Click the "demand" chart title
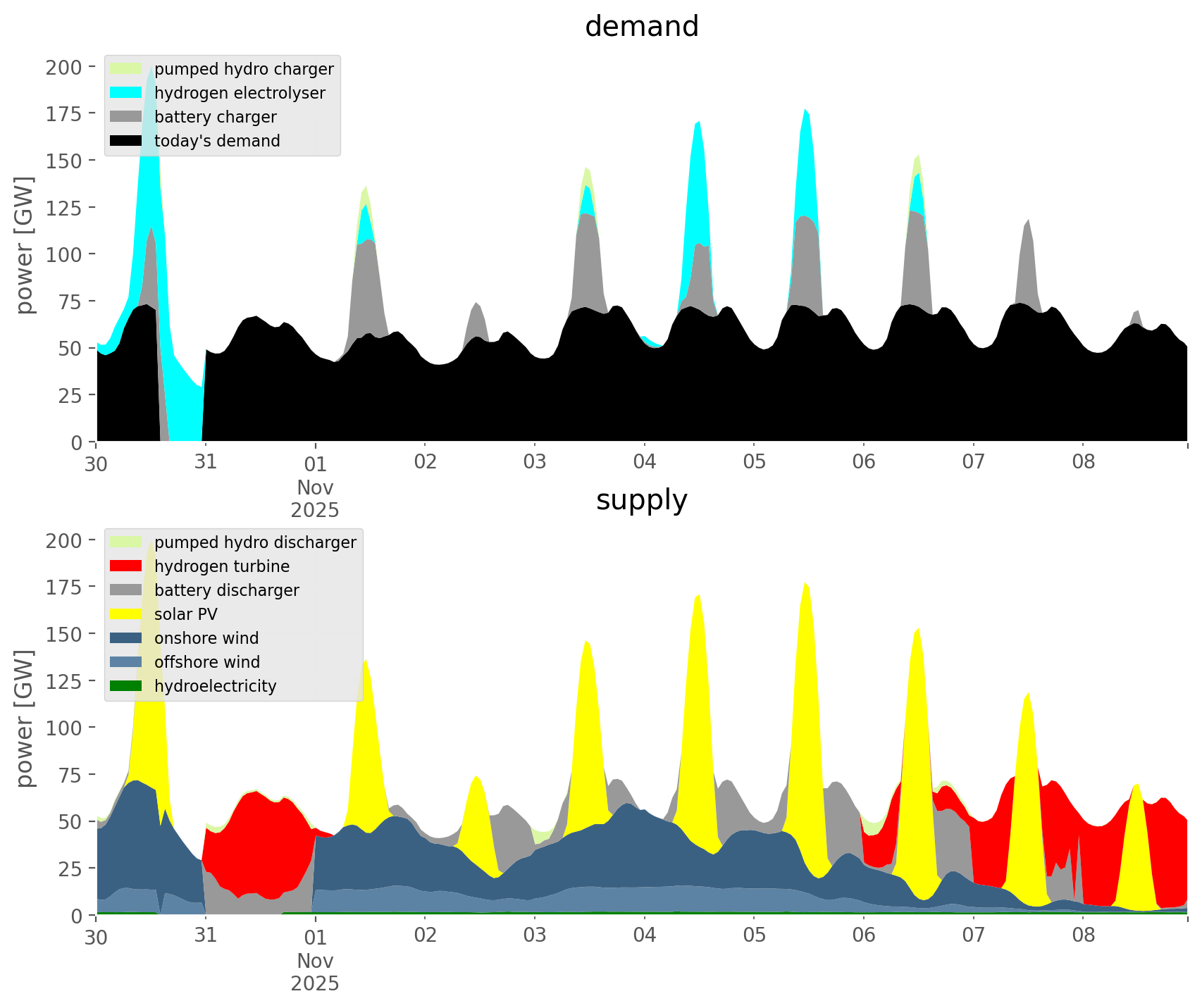1202x1008 pixels. pyautogui.click(x=641, y=27)
